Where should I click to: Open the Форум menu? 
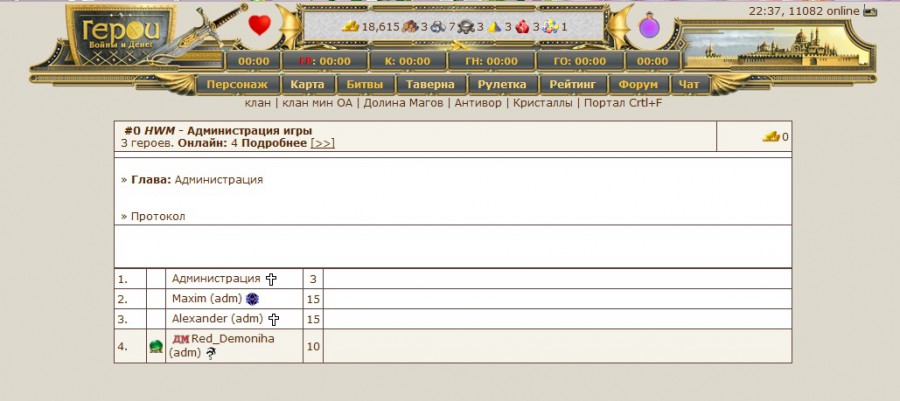click(638, 85)
